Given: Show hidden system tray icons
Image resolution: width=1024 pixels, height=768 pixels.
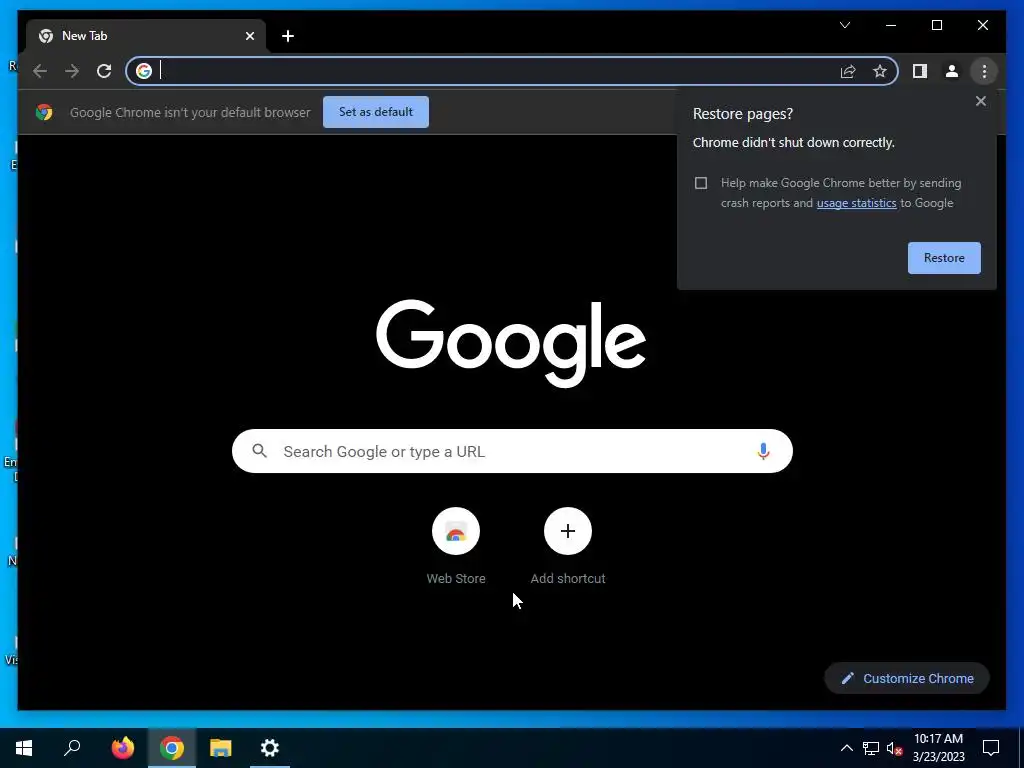Looking at the screenshot, I should (846, 748).
